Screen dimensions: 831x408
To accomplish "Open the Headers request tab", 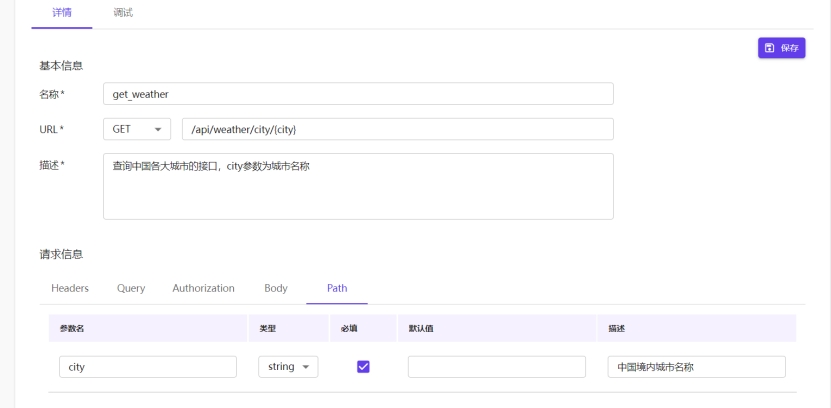I will point(70,288).
